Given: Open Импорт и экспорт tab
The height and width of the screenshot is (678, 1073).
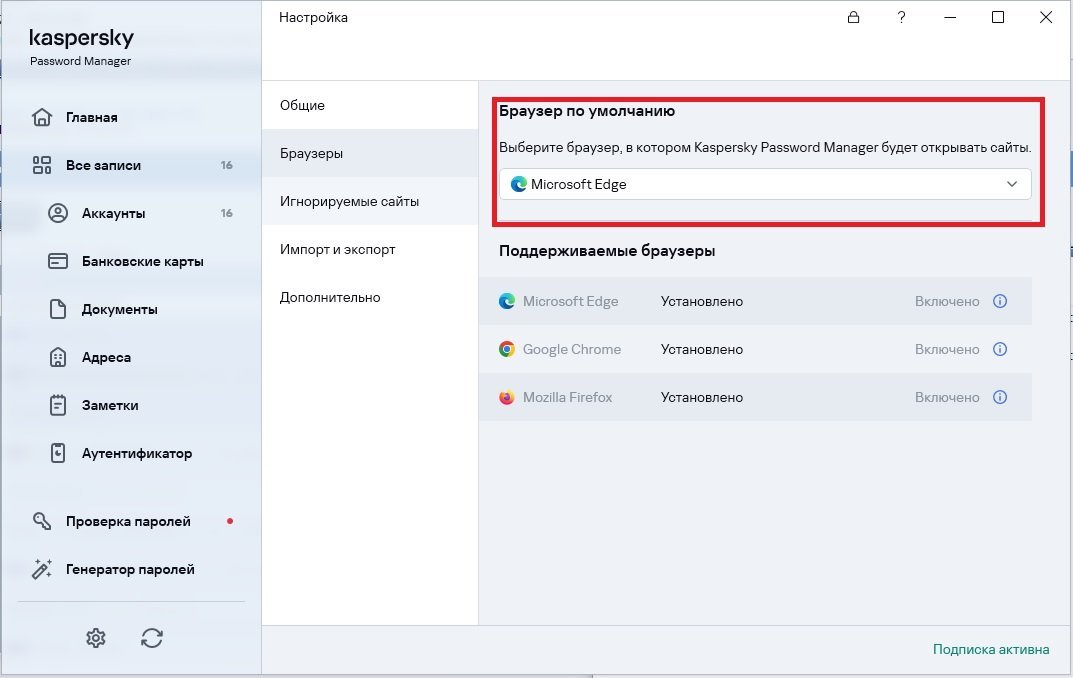Looking at the screenshot, I should click(x=370, y=249).
